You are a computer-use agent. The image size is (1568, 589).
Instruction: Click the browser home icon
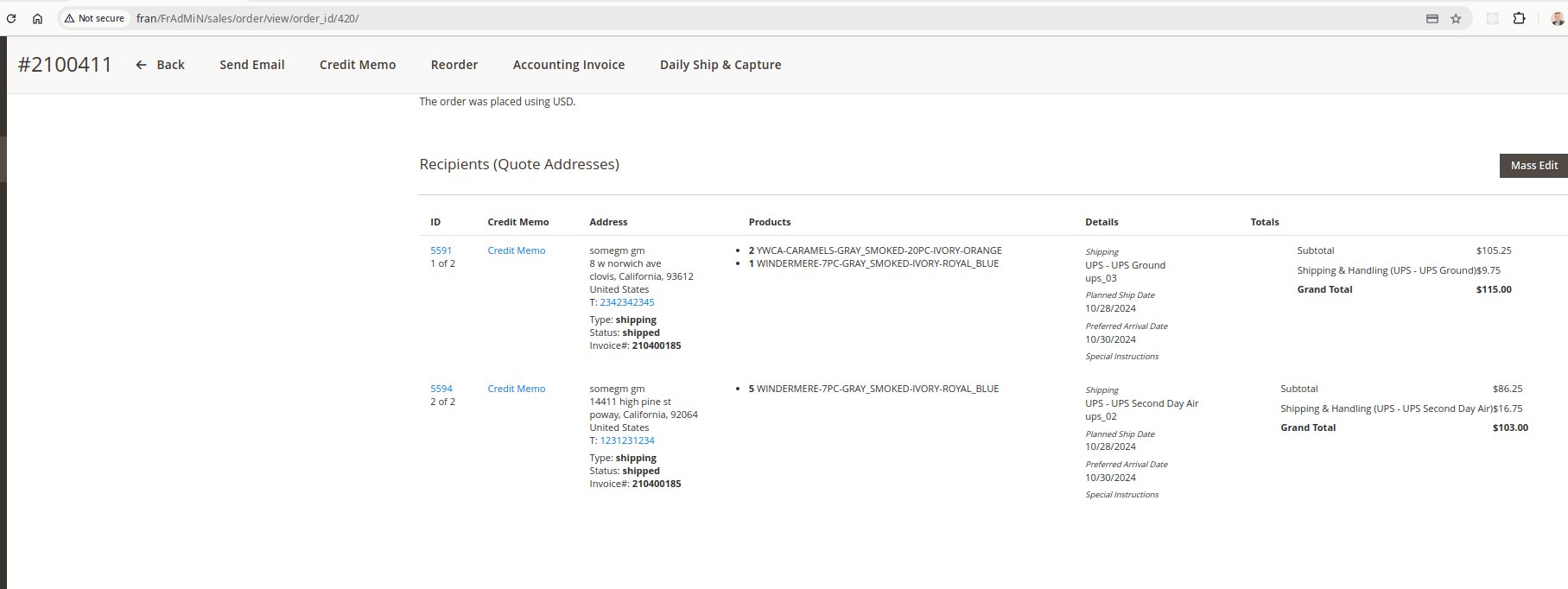pyautogui.click(x=37, y=18)
